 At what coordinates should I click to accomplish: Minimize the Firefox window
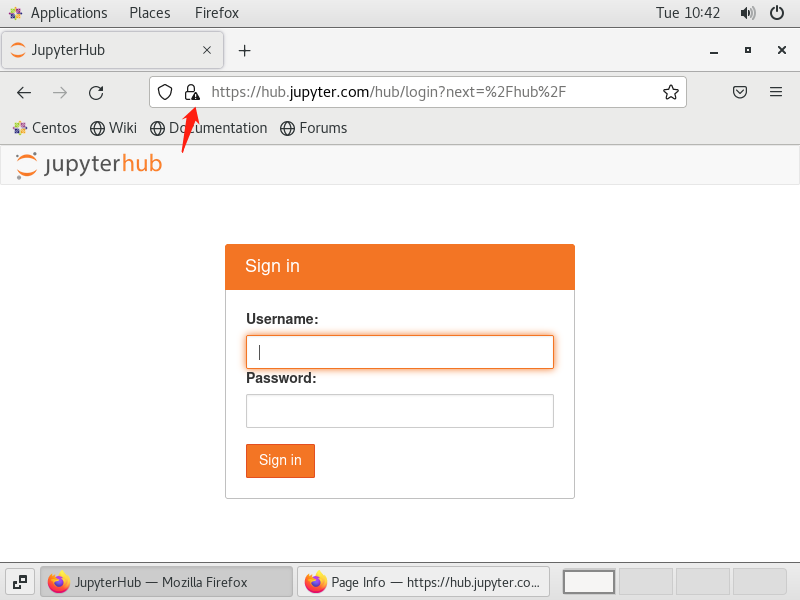(714, 51)
